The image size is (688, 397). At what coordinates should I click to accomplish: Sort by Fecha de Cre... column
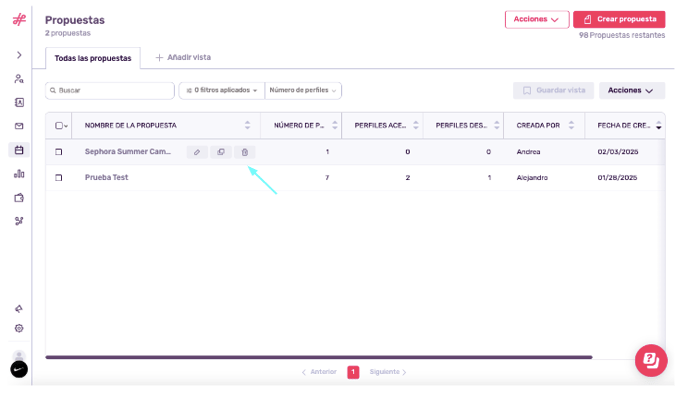[x=659, y=125]
